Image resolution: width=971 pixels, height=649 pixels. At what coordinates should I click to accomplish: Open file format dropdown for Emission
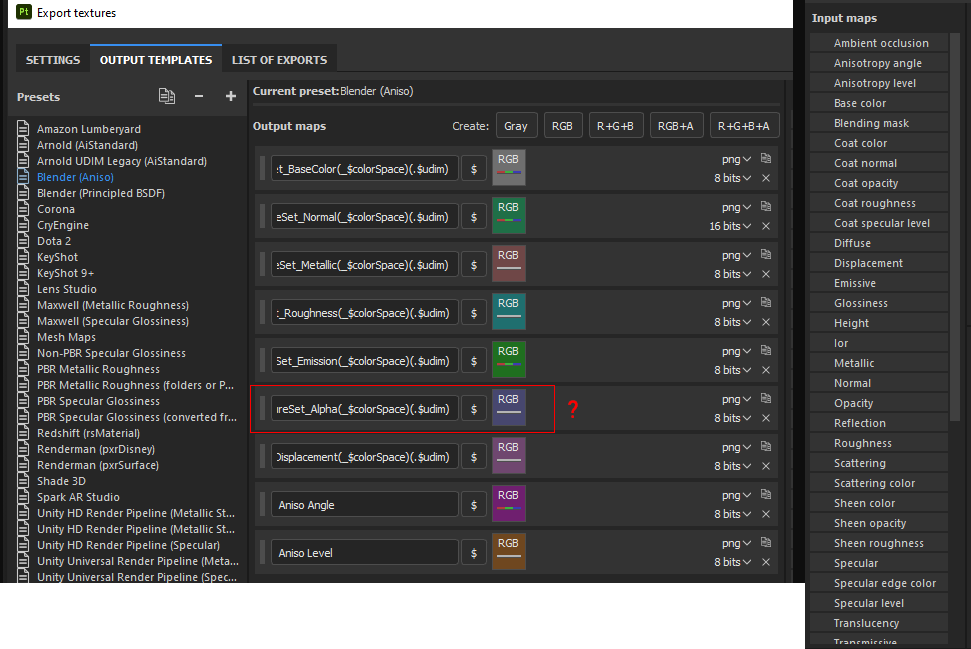736,351
